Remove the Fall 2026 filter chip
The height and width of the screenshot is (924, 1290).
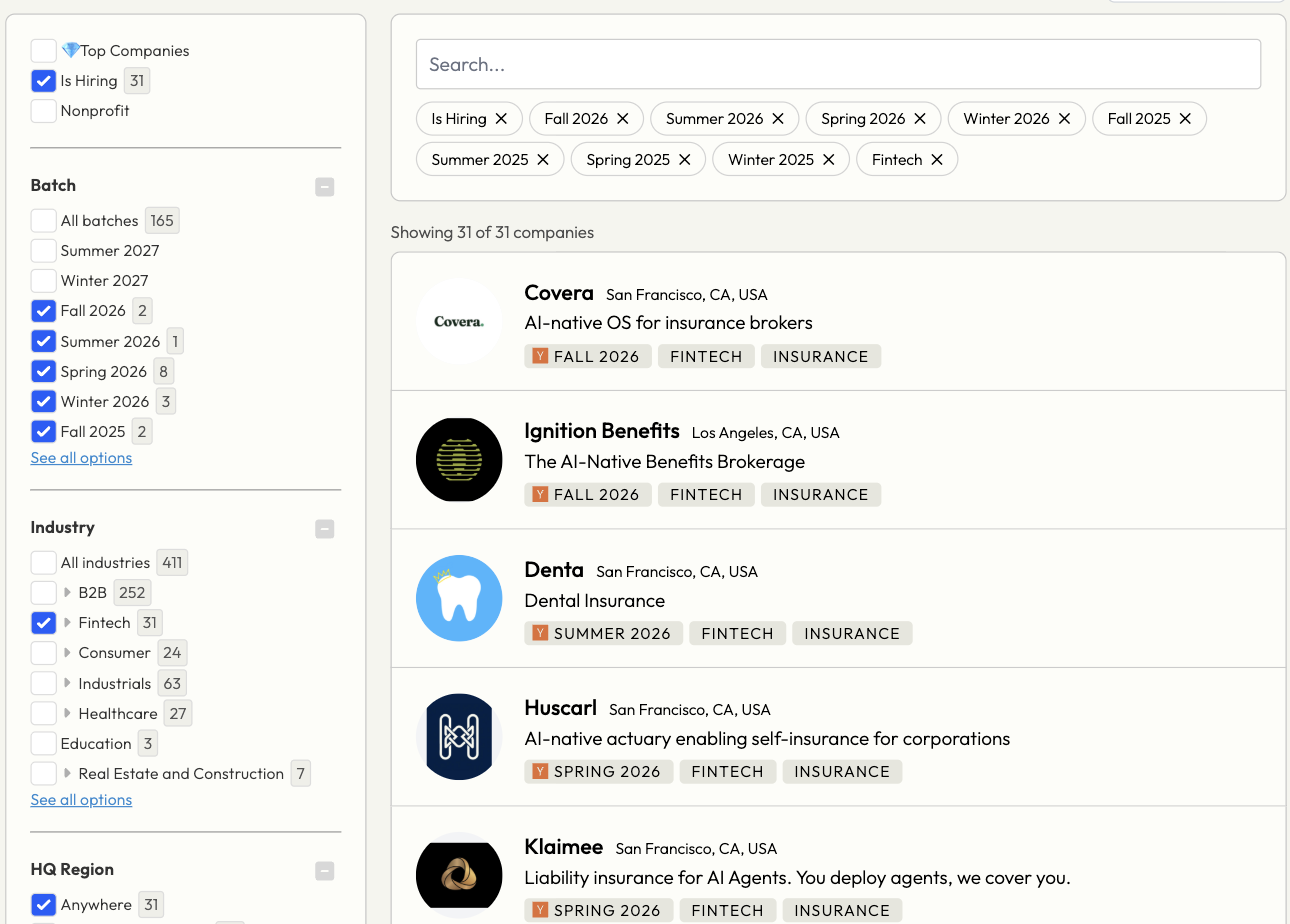(x=622, y=118)
